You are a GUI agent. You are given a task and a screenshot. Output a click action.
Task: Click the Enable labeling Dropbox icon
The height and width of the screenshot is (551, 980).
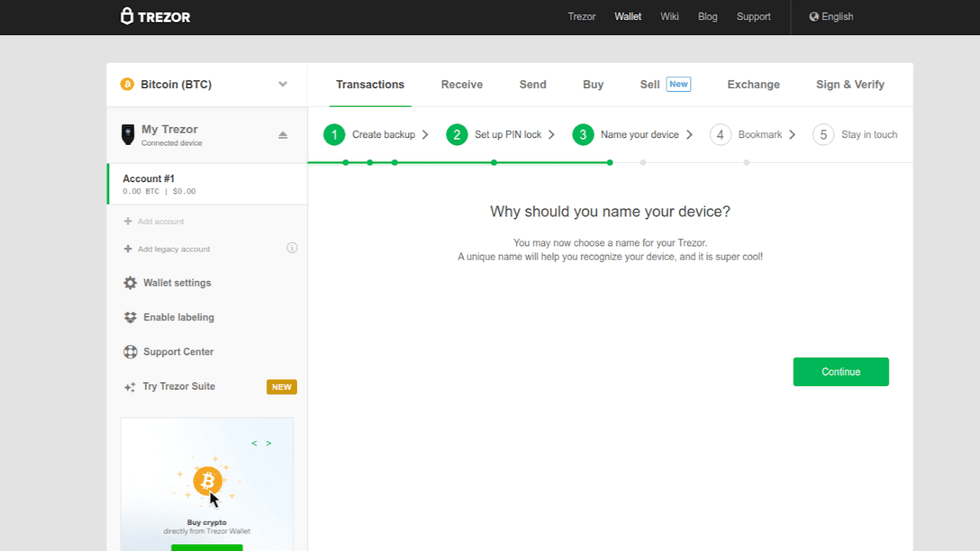[x=130, y=318]
